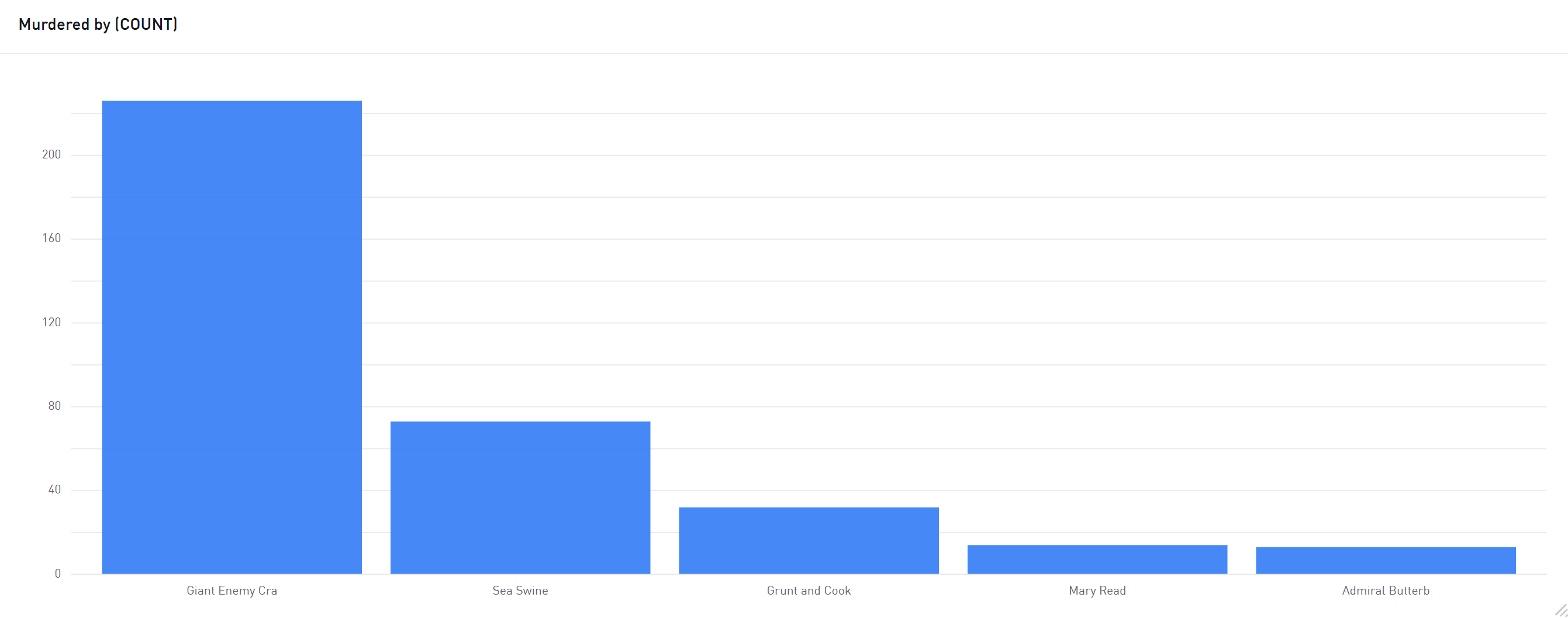
Task: Click the 120 y-axis tick label
Action: pyautogui.click(x=51, y=323)
